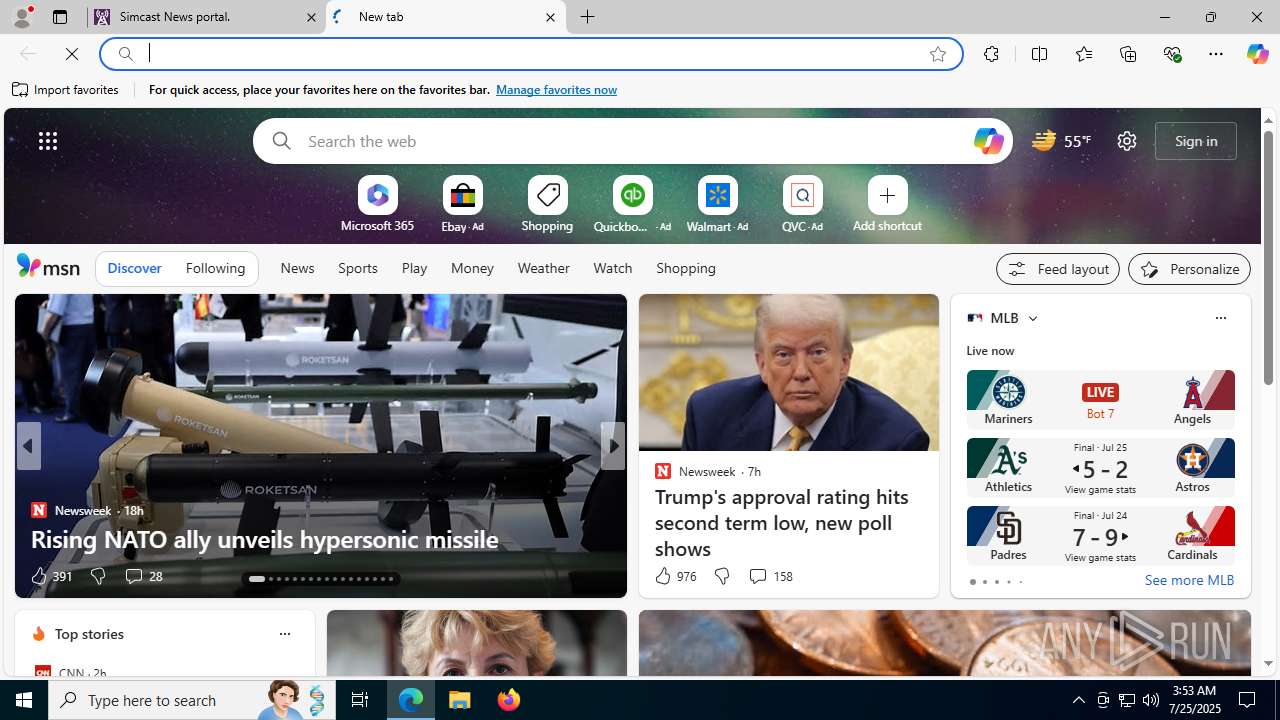The height and width of the screenshot is (720, 1280).
Task: Open the browser profile icon
Action: click(21, 17)
